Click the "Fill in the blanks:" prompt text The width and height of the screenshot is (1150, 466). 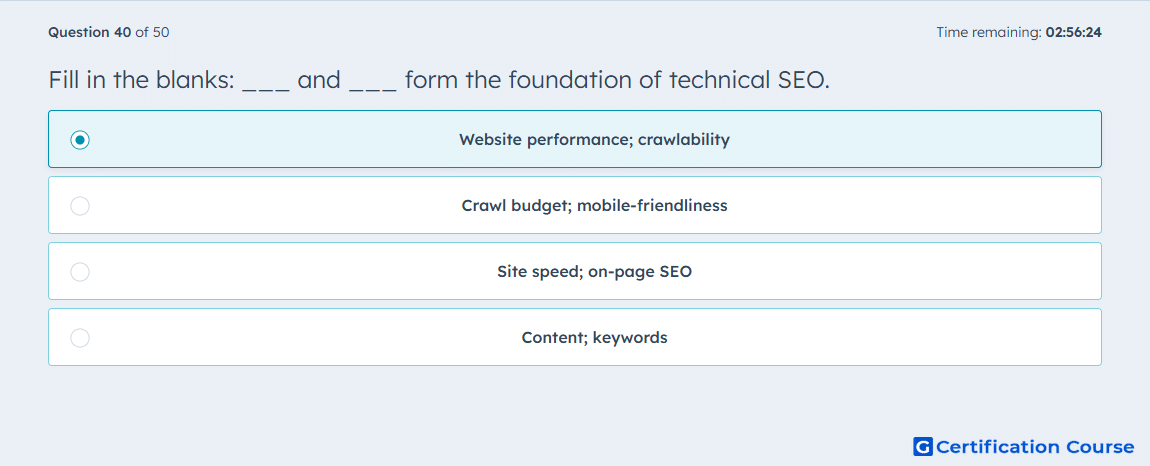pos(142,80)
